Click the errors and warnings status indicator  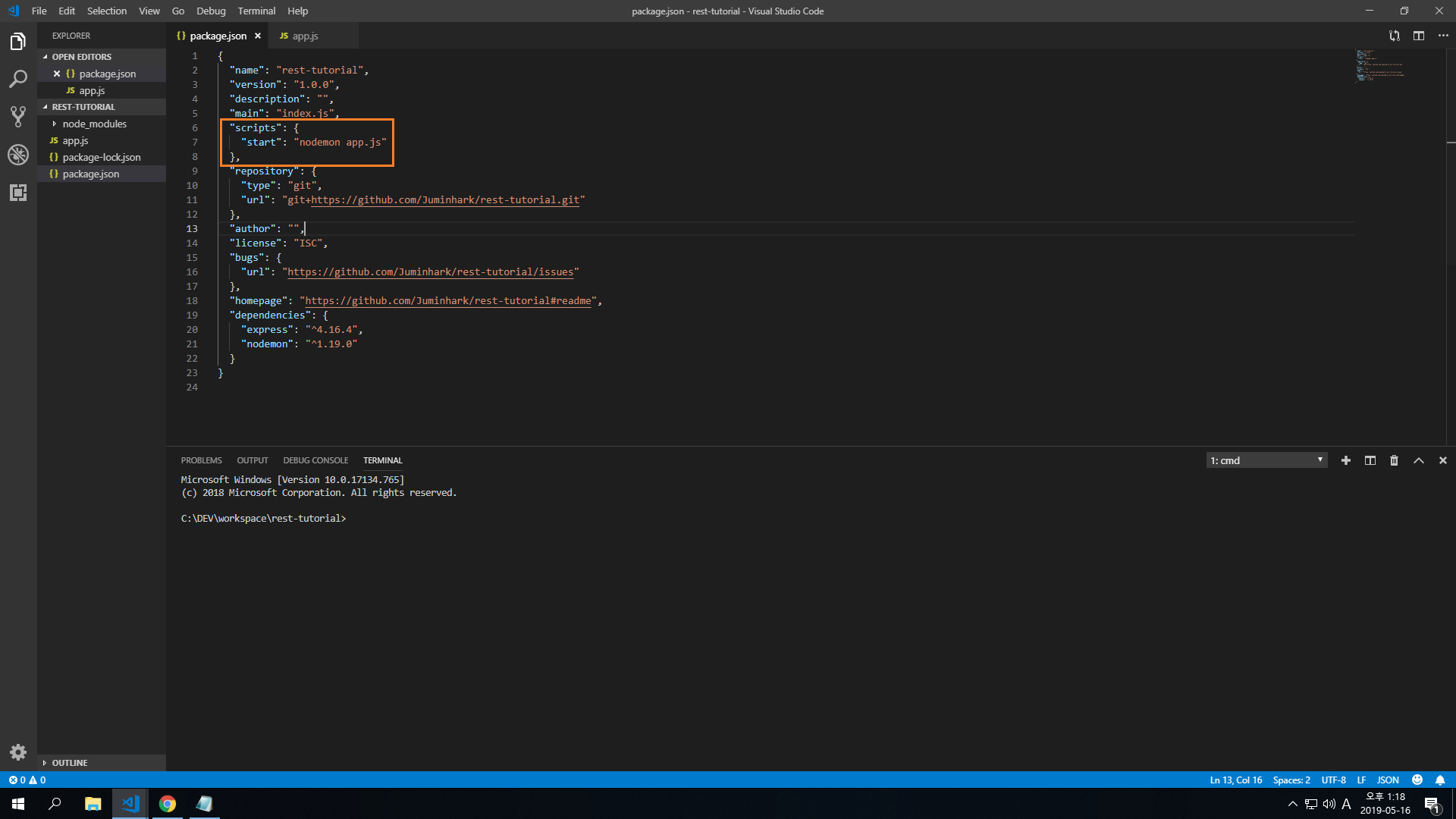(x=27, y=780)
